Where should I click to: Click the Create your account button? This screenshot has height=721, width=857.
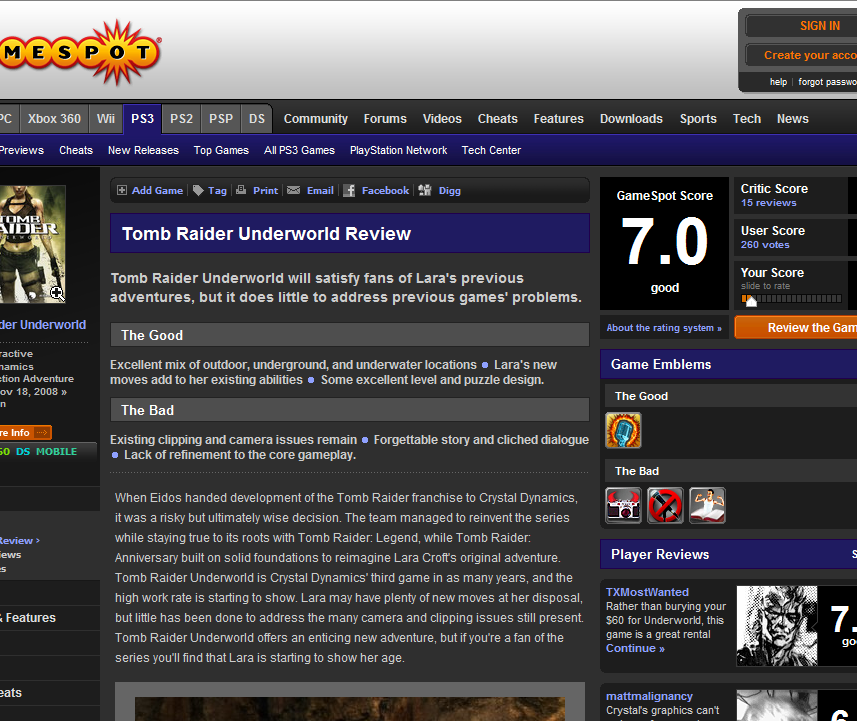pos(802,55)
